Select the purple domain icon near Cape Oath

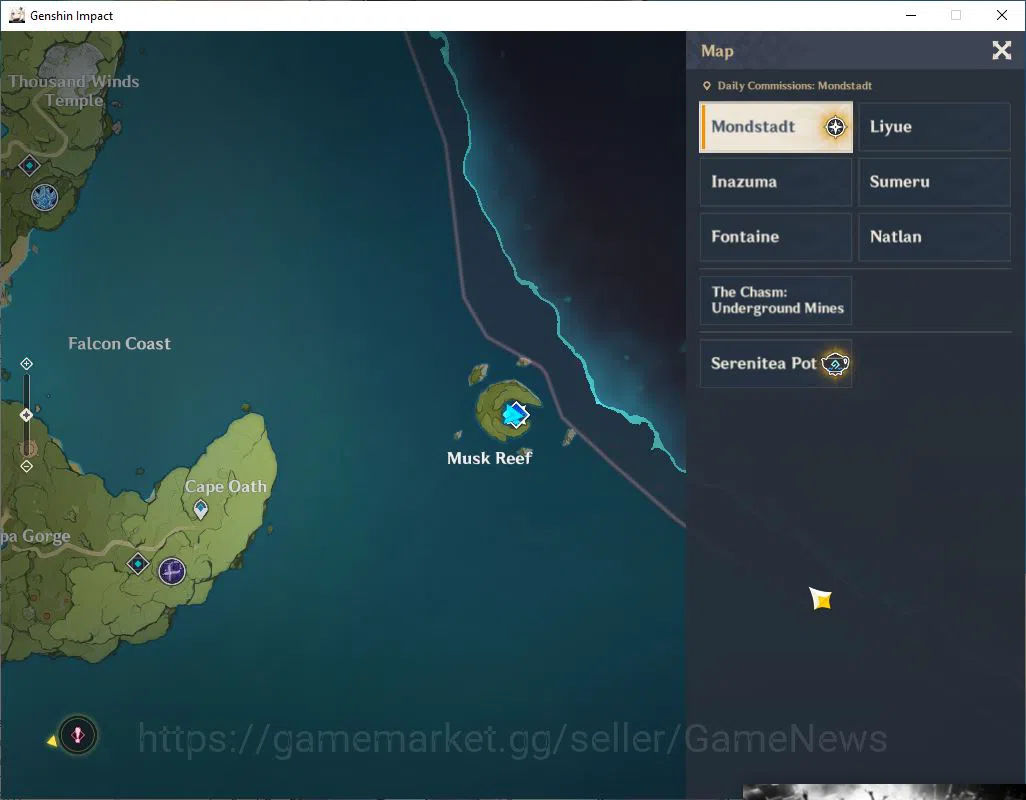click(172, 571)
